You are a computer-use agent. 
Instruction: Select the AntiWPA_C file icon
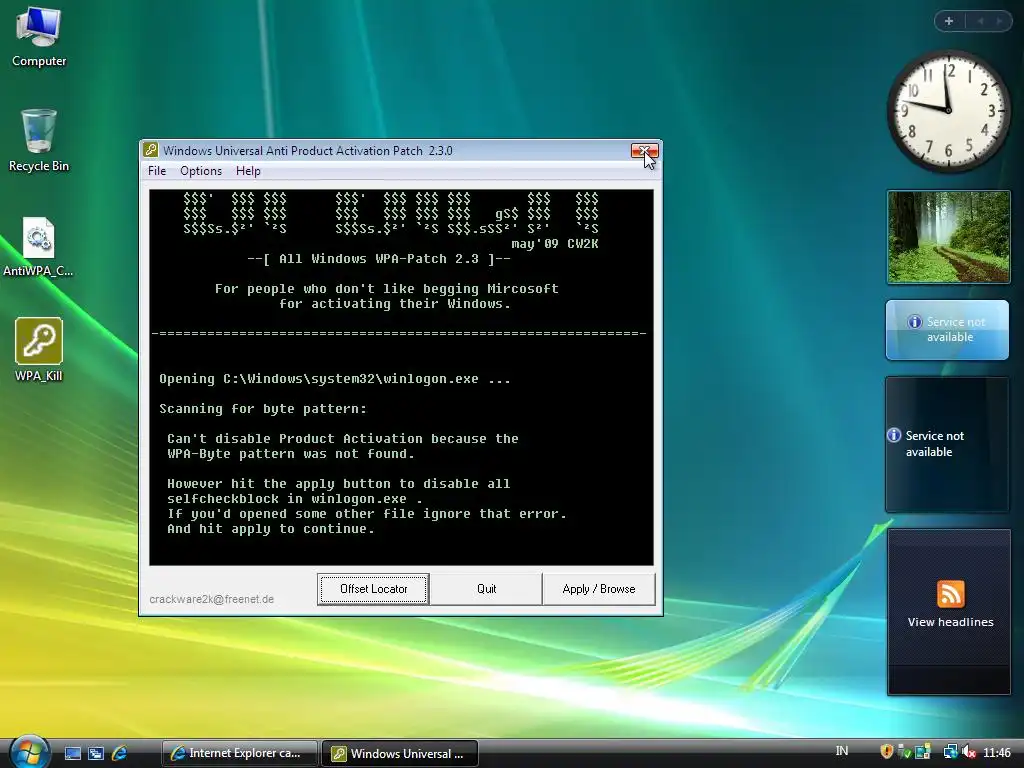38,246
